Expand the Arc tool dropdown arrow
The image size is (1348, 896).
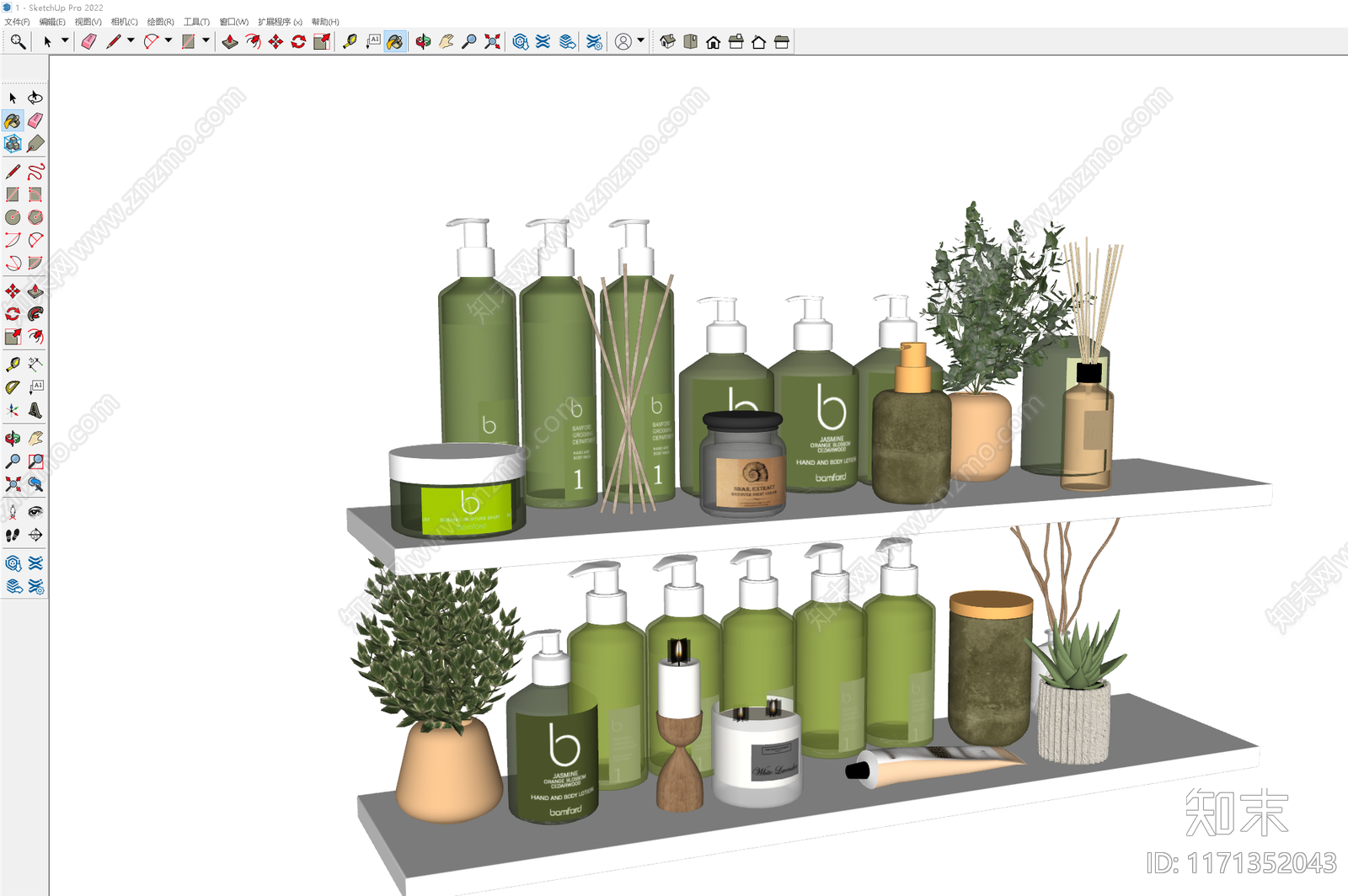tap(168, 40)
